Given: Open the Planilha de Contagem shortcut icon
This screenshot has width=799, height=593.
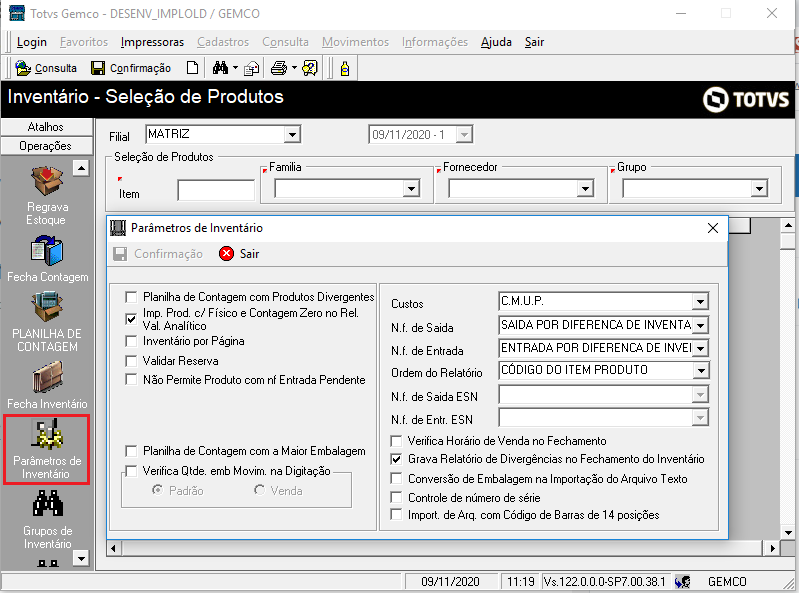Looking at the screenshot, I should click(x=47, y=307).
